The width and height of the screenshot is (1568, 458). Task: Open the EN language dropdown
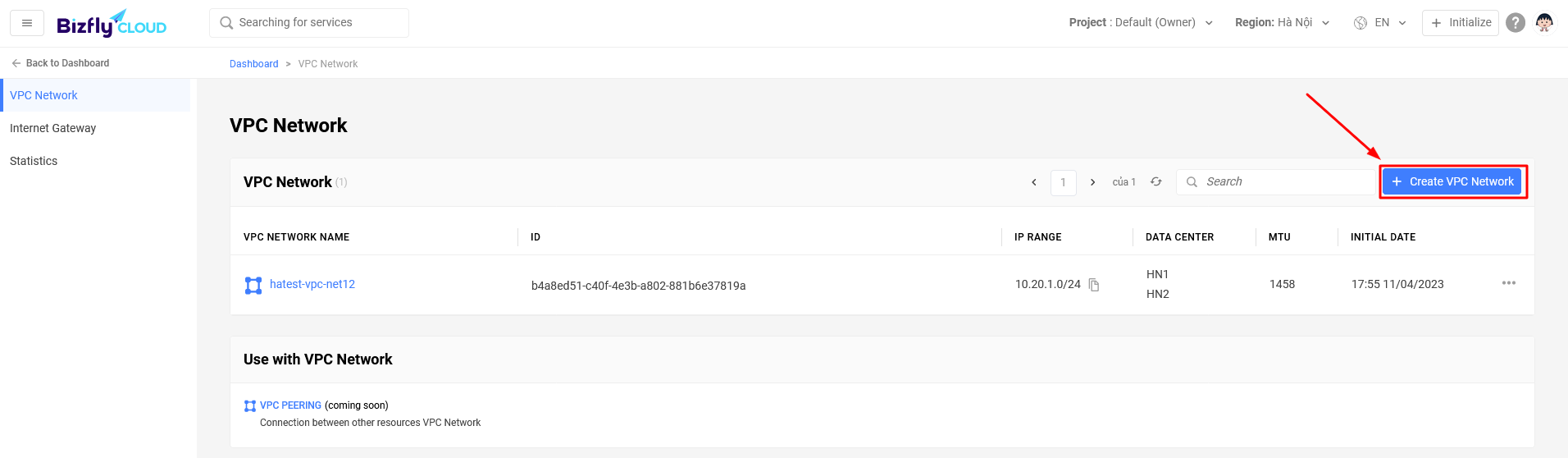pos(1380,23)
